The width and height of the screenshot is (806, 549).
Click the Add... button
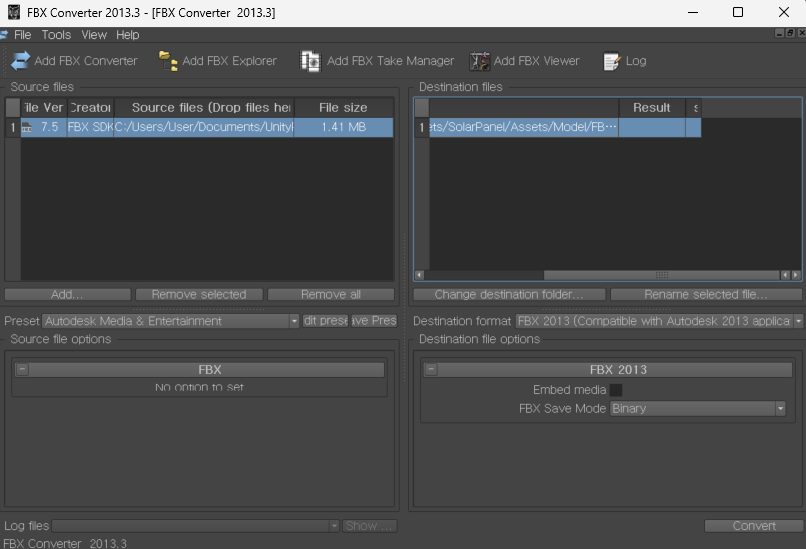click(x=67, y=295)
